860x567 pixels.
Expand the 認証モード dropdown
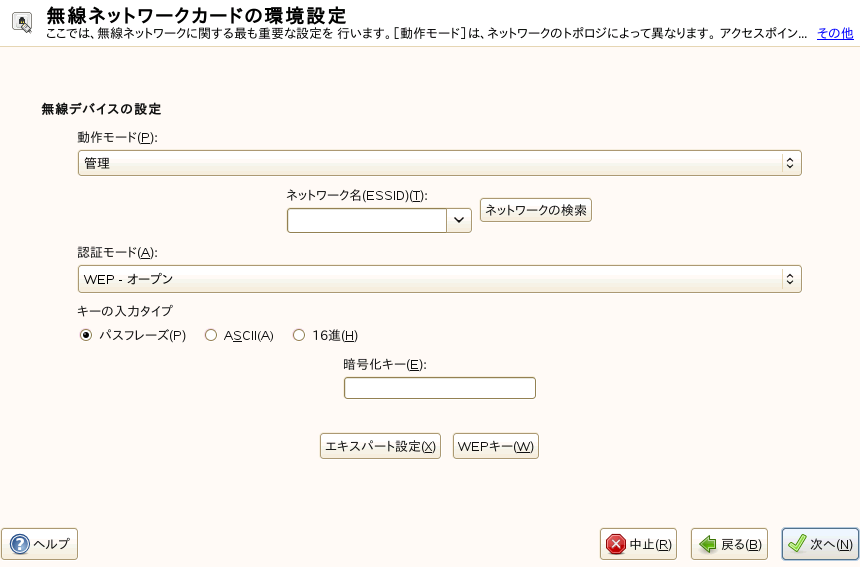pos(439,279)
